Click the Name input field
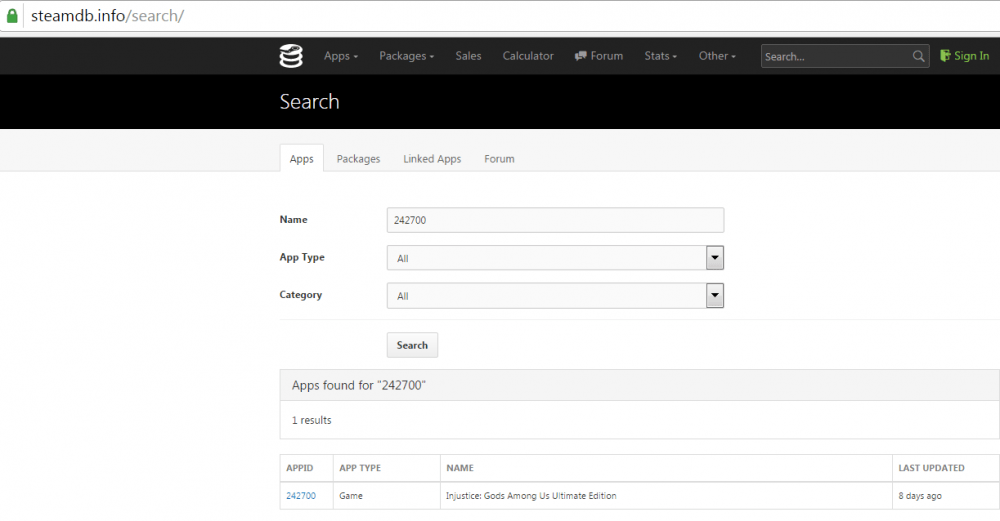This screenshot has height=521, width=1000. [555, 220]
